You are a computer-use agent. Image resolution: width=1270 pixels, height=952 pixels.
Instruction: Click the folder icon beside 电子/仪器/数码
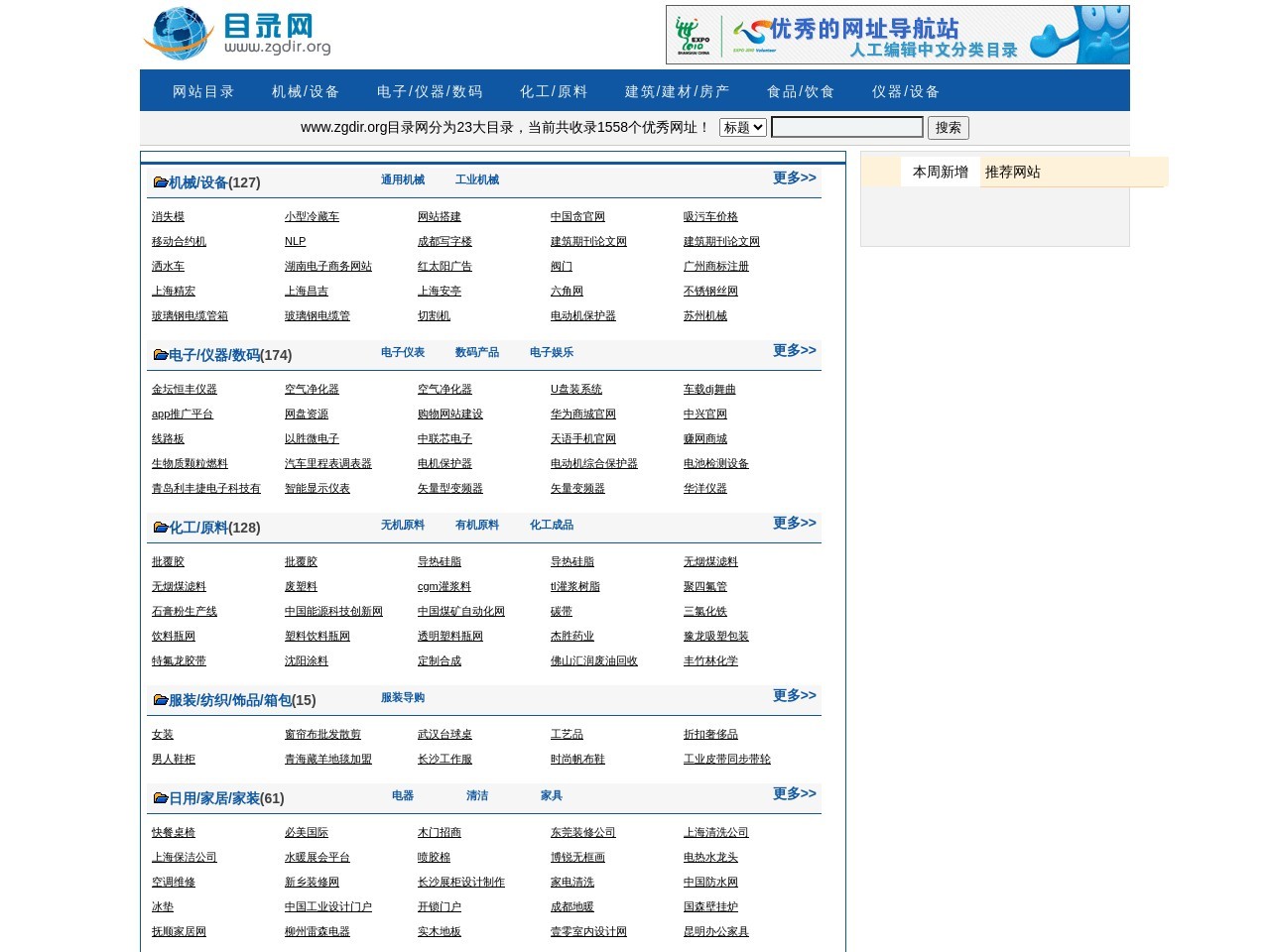coord(161,354)
